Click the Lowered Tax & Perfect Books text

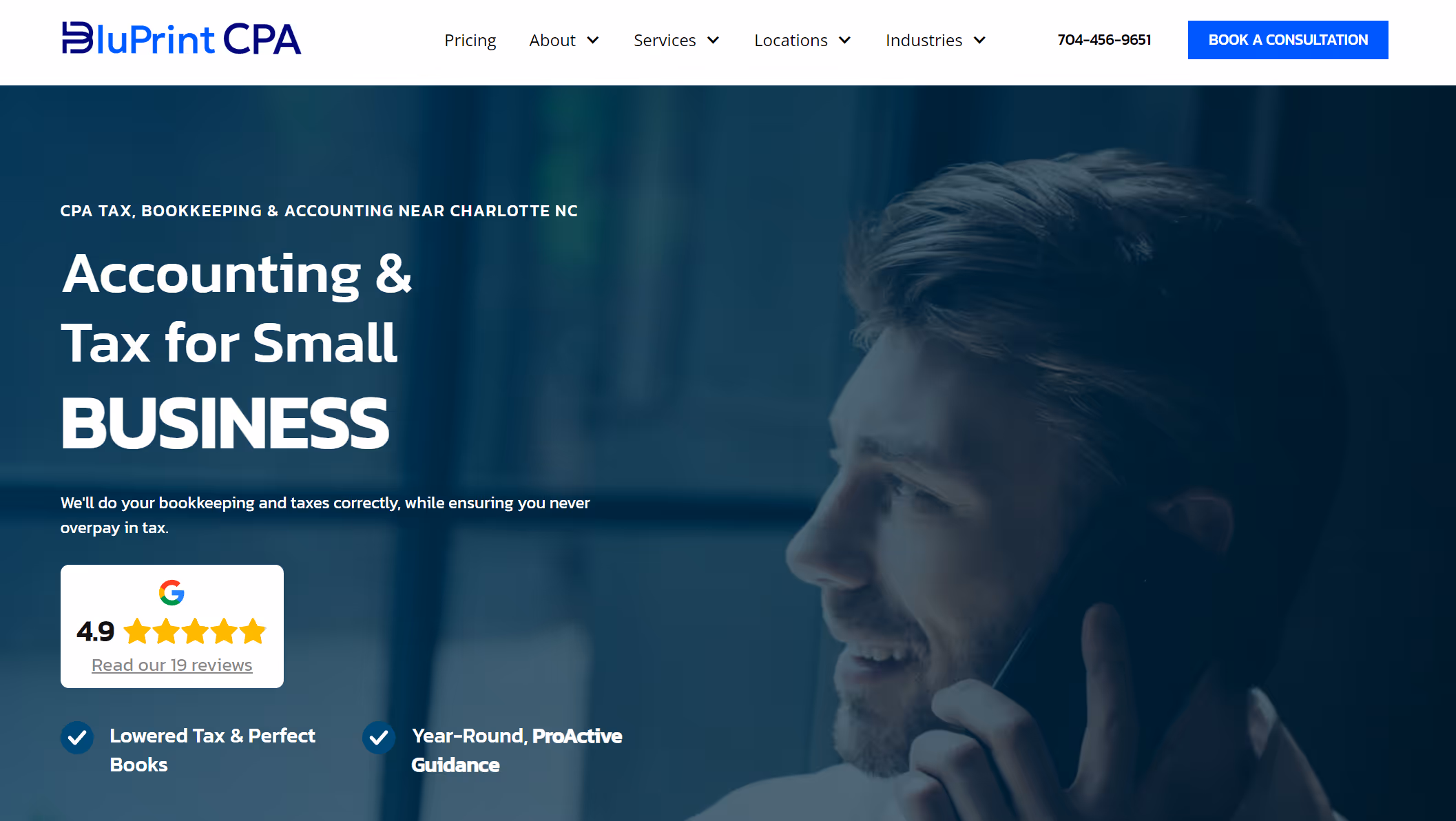click(x=212, y=750)
